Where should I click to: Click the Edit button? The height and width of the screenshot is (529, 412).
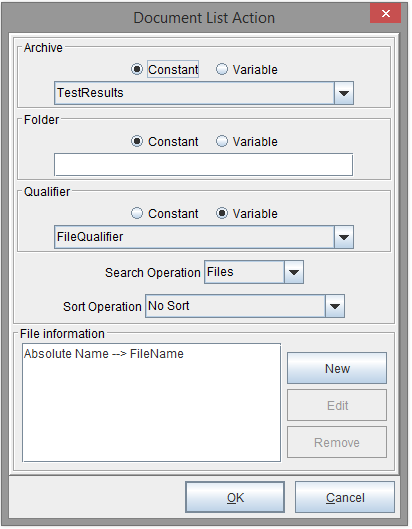pos(337,405)
